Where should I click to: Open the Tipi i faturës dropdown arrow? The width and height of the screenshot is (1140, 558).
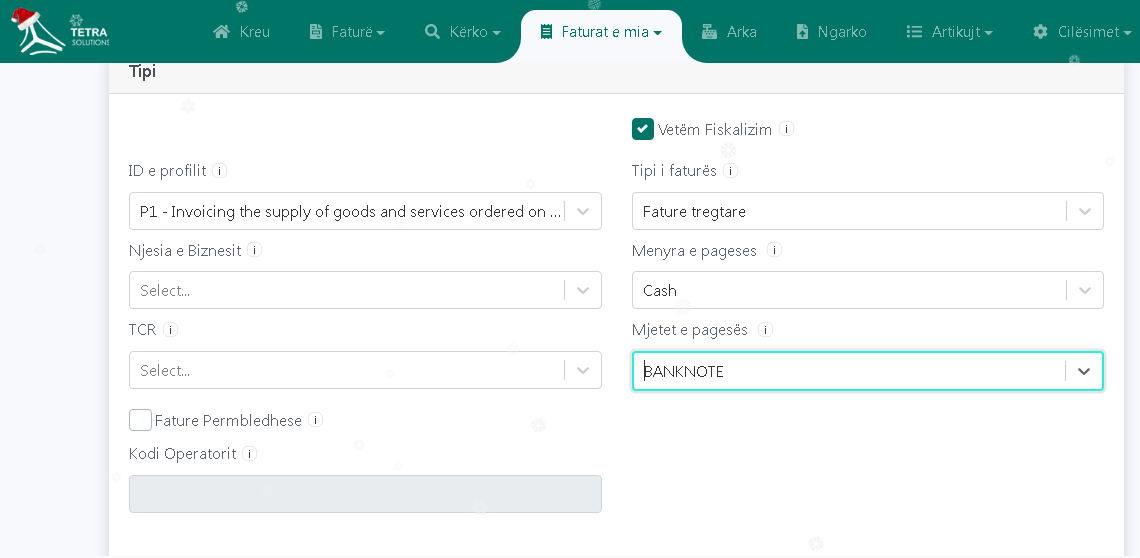coord(1085,211)
